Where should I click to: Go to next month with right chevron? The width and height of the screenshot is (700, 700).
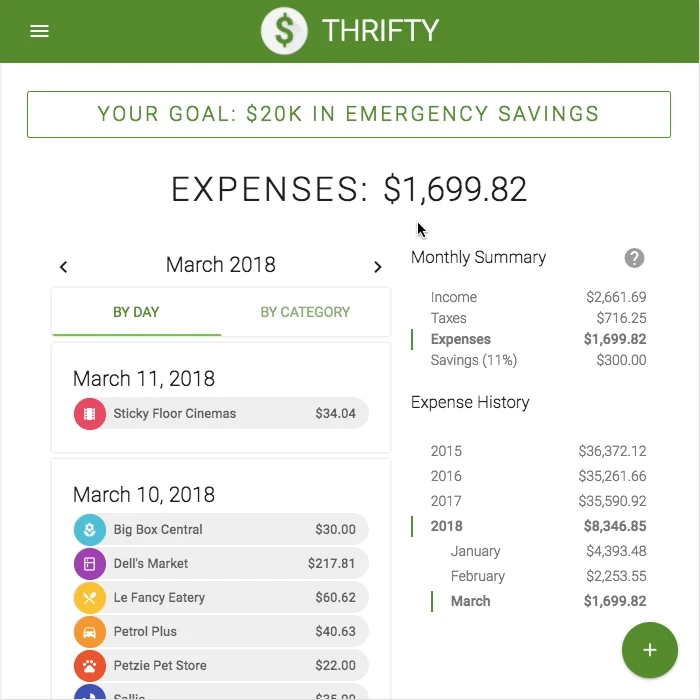coord(378,267)
